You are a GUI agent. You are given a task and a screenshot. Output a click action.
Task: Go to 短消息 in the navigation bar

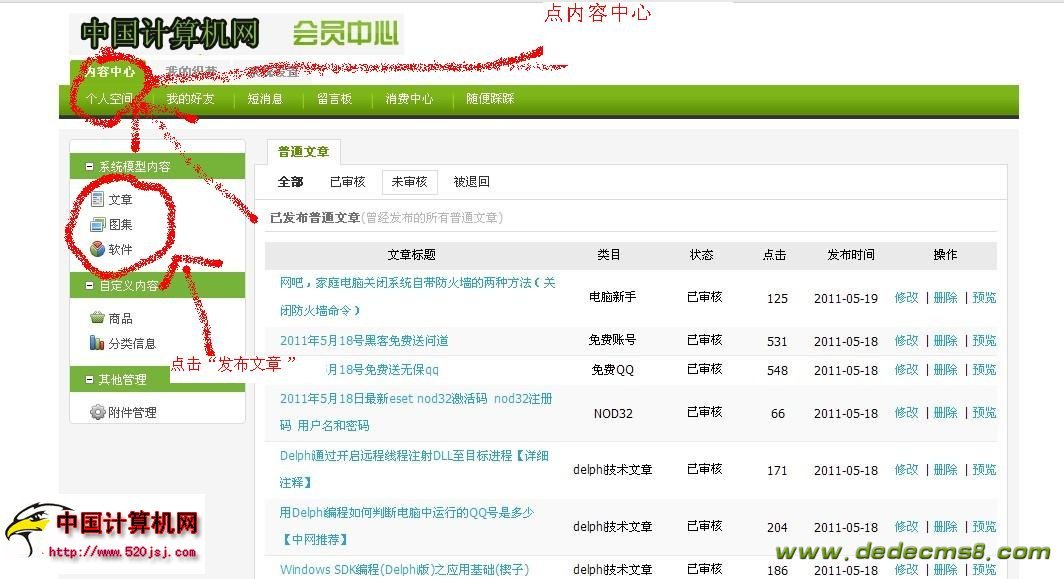pyautogui.click(x=265, y=99)
